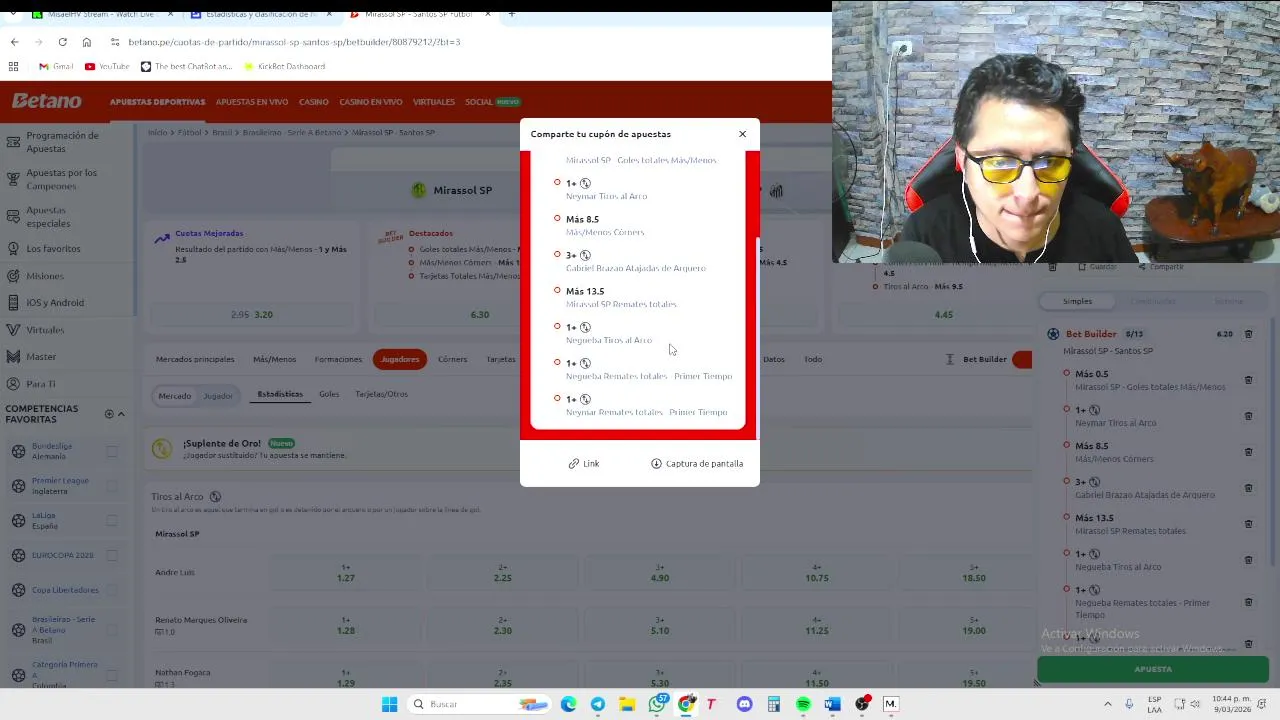This screenshot has height=720, width=1280.
Task: Select Jugadores tab
Action: pos(400,359)
